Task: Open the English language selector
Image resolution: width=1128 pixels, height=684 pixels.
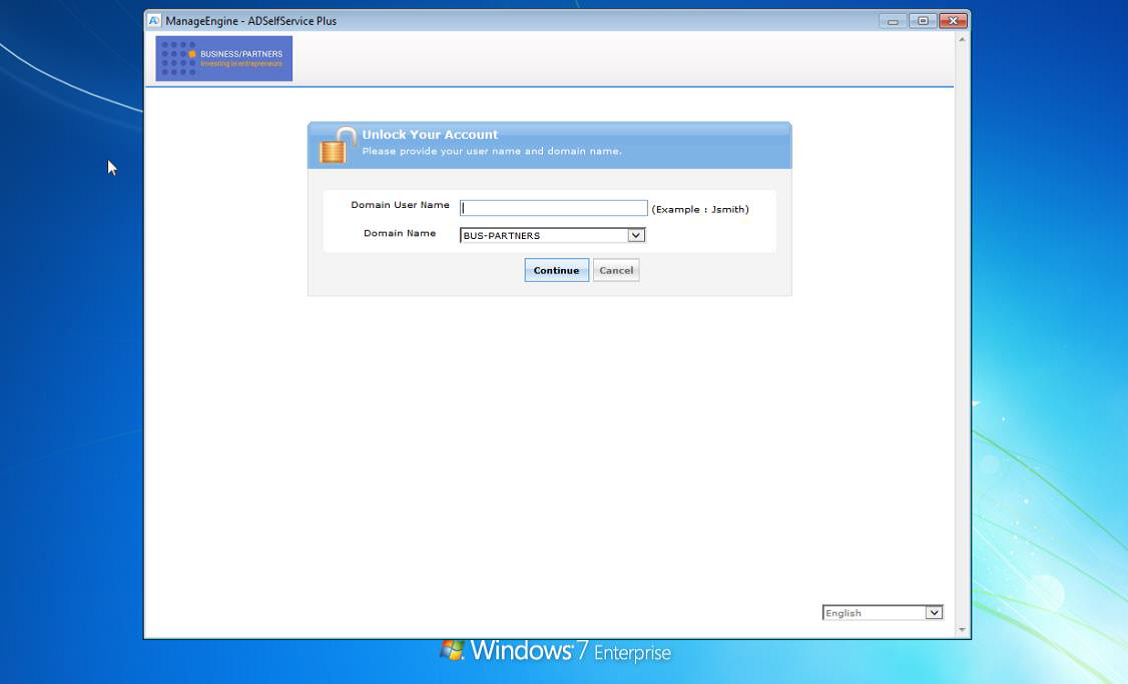Action: tap(882, 613)
